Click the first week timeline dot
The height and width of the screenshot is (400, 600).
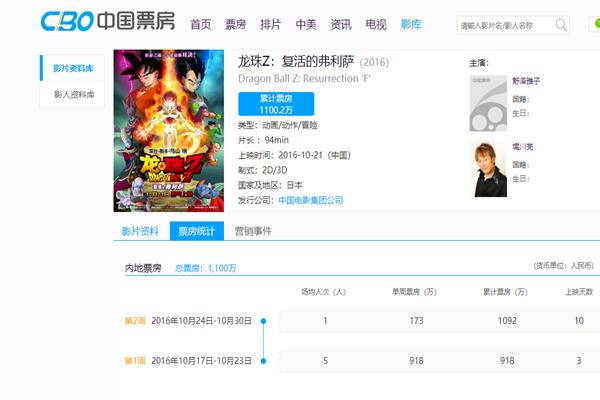click(263, 361)
